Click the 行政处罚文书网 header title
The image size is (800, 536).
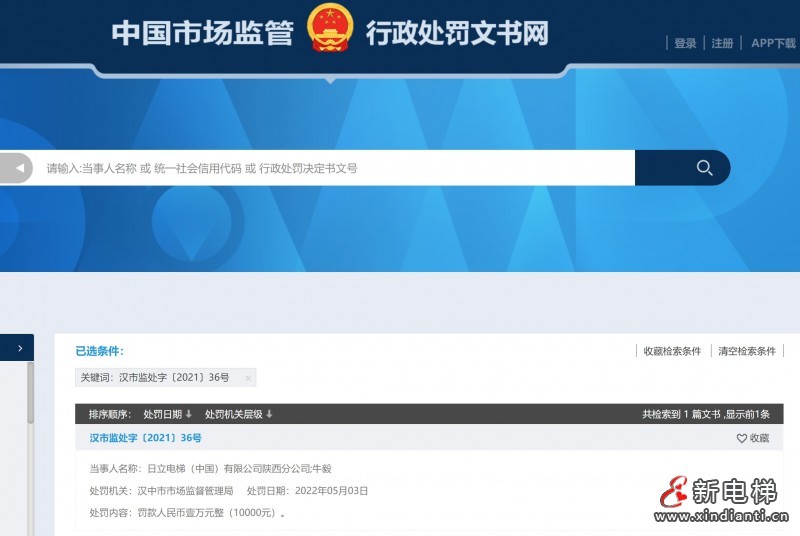(x=457, y=32)
